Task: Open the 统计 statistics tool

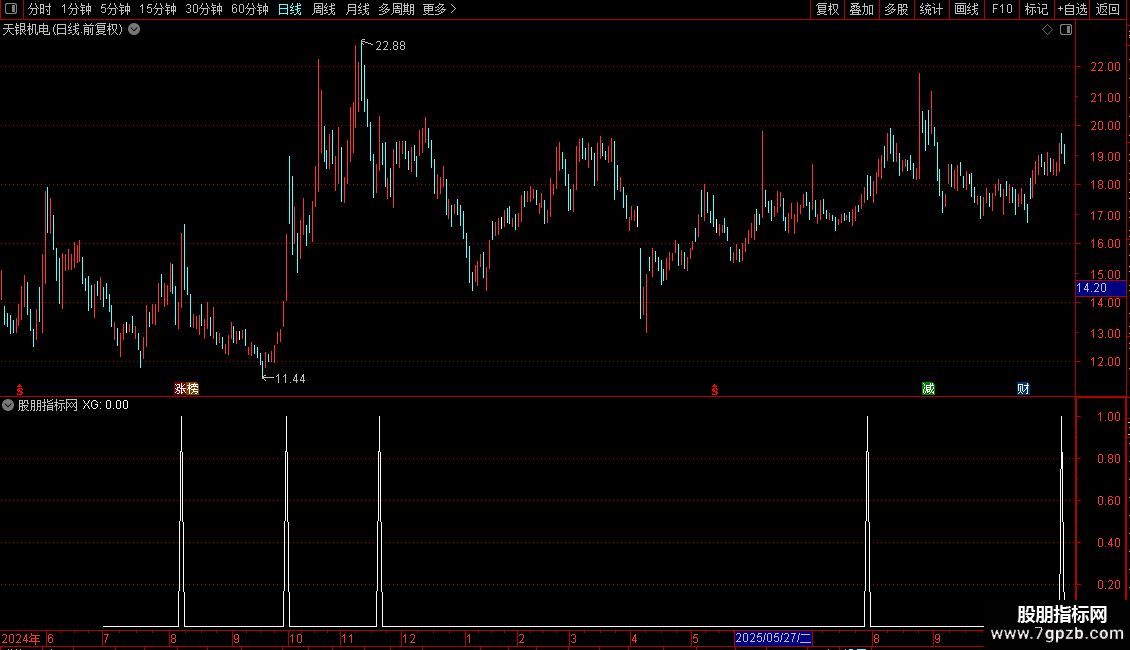Action: click(x=931, y=9)
